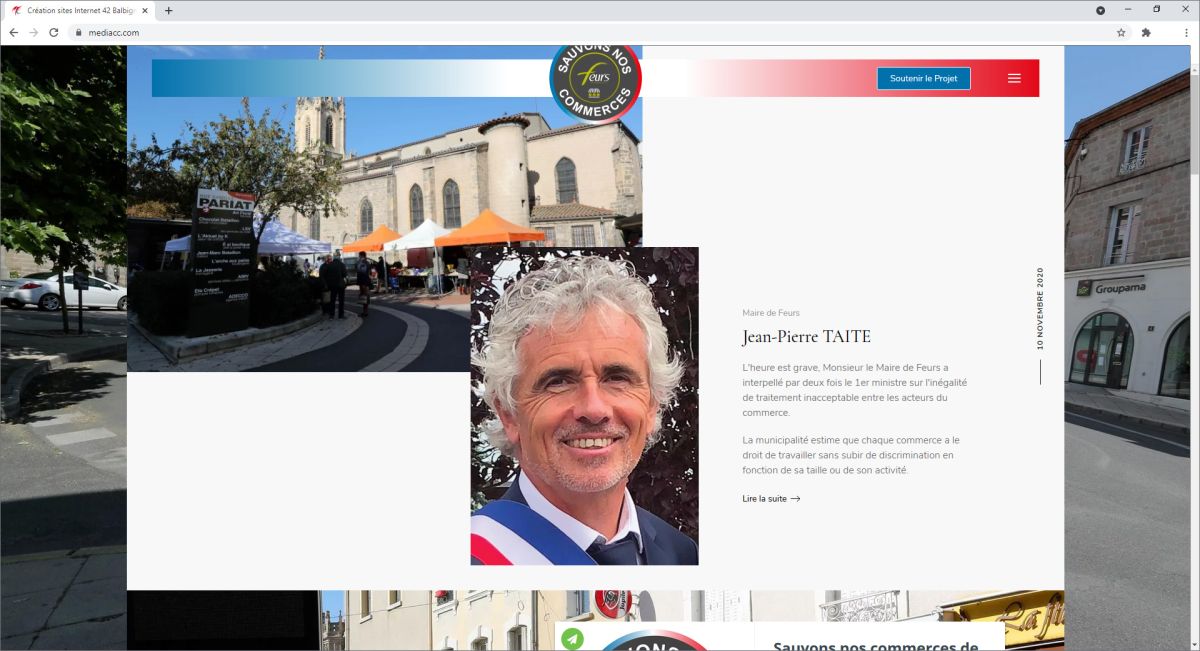
Task: Open the extensions puzzle icon
Action: (1146, 32)
